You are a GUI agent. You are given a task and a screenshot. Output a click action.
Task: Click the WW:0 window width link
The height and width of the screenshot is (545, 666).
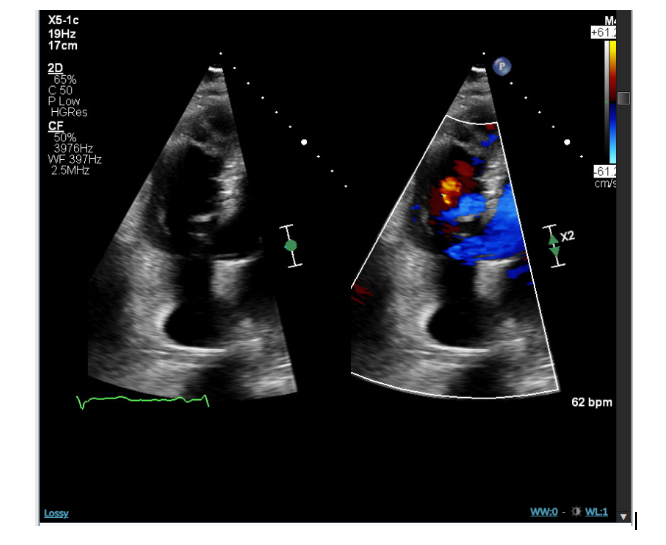click(547, 513)
